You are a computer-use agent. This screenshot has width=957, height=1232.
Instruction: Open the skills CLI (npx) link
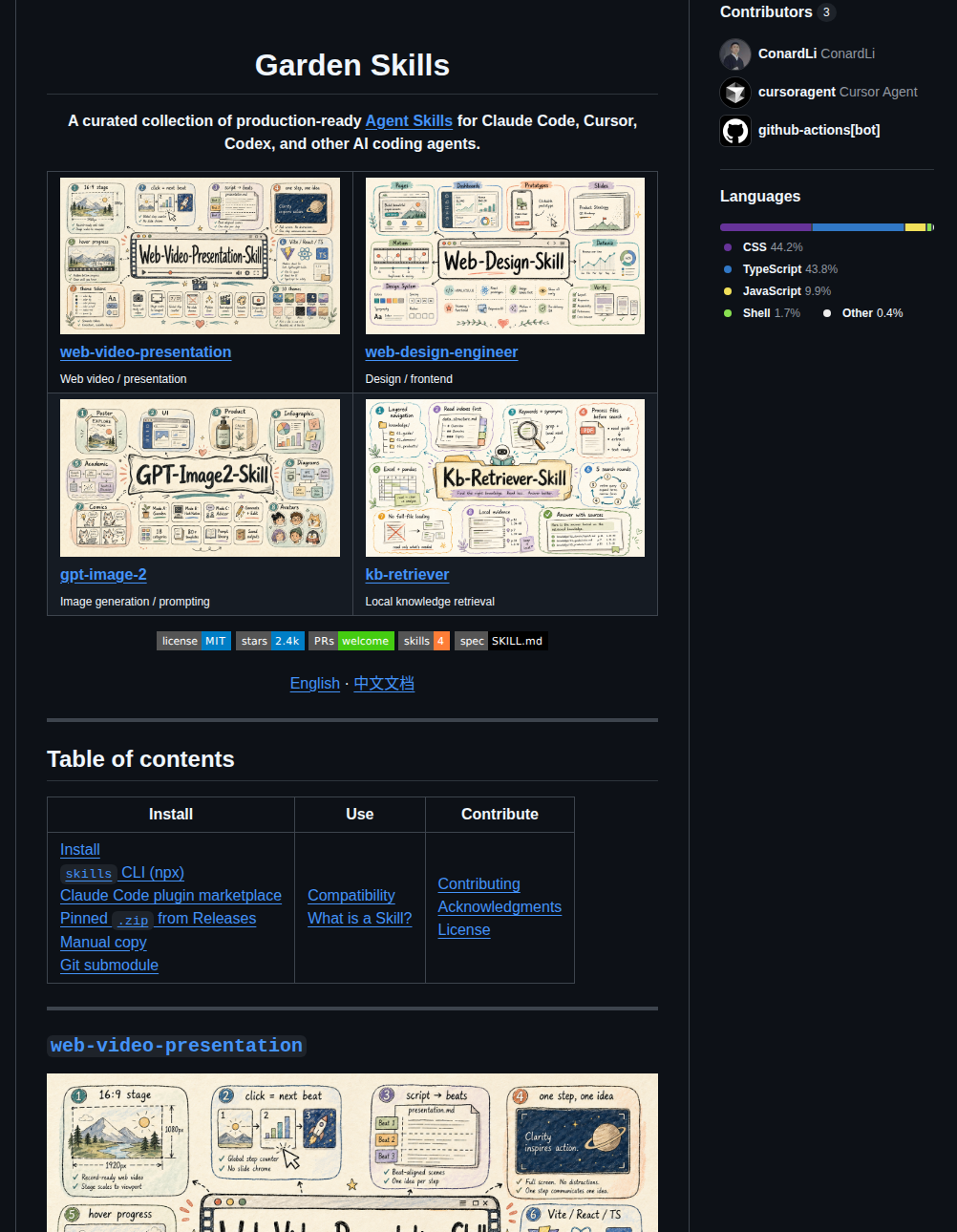click(x=122, y=873)
